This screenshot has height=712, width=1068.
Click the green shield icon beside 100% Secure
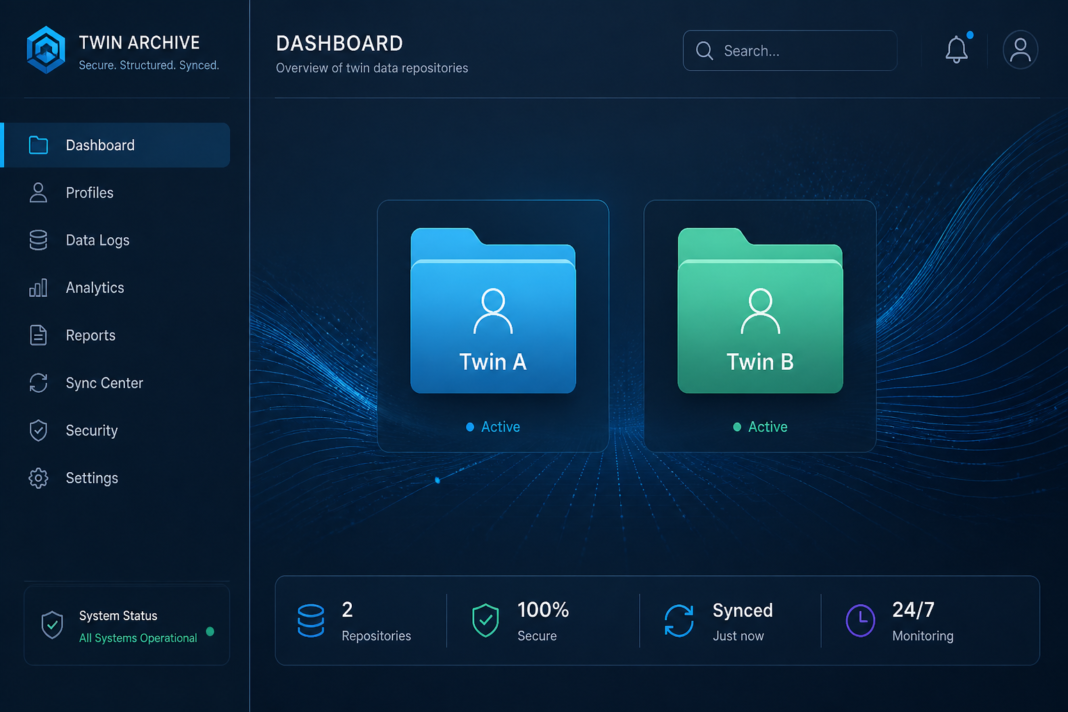pyautogui.click(x=486, y=621)
